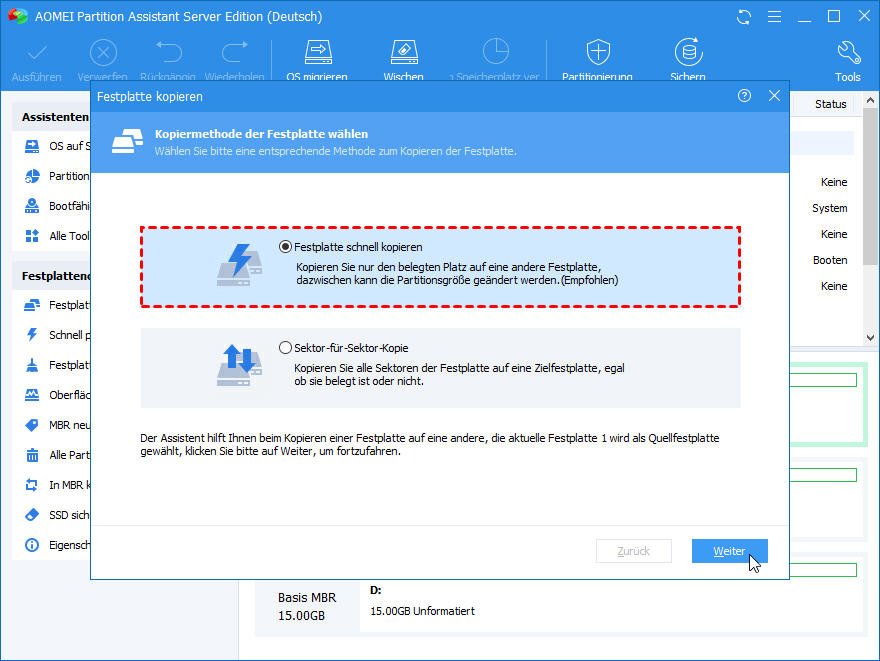
Task: Click the Oberfläche test sidebar item
Action: click(57, 395)
